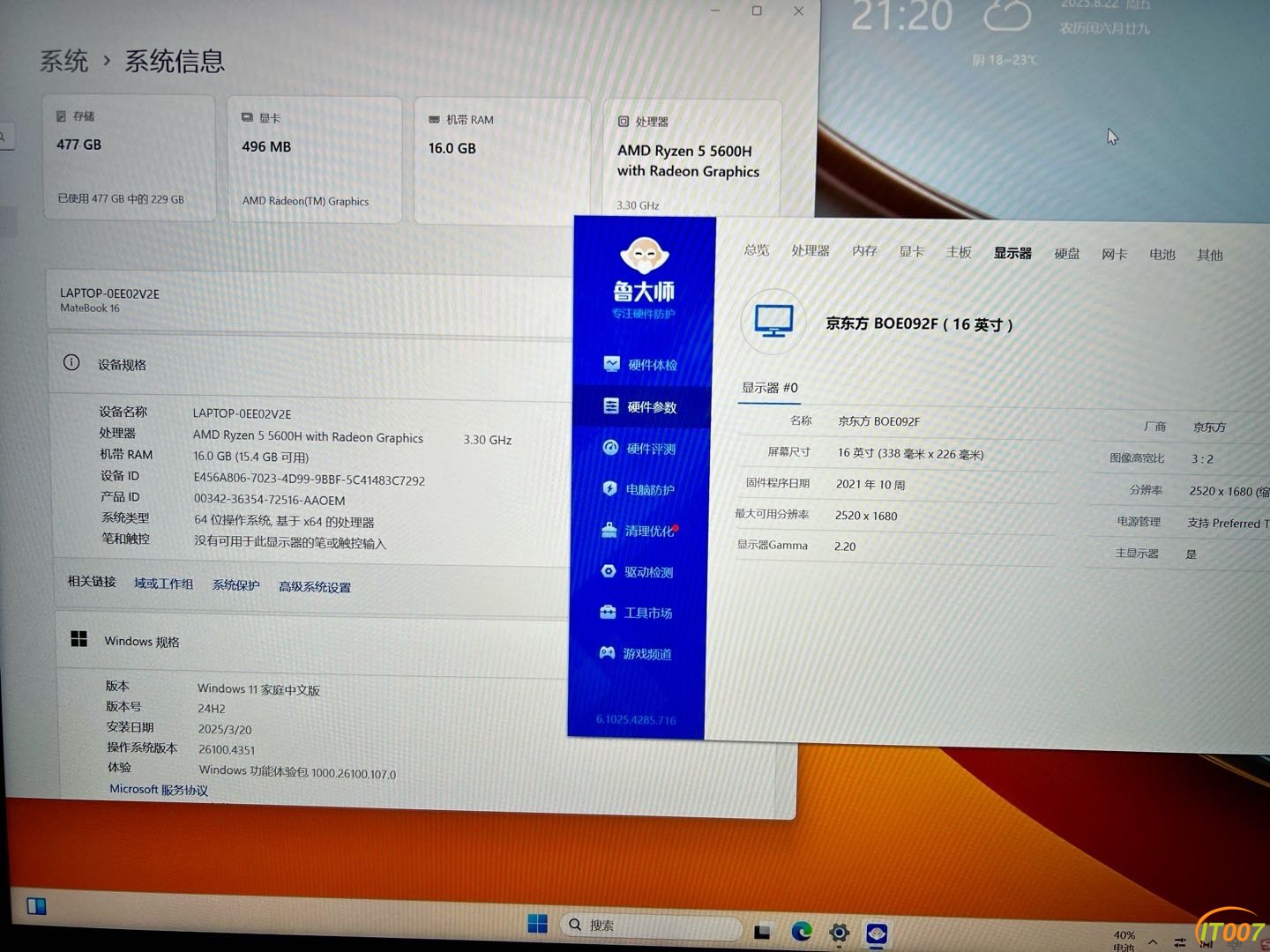
Task: Click the 3 : 2 aspect ratio value
Action: pyautogui.click(x=1202, y=459)
